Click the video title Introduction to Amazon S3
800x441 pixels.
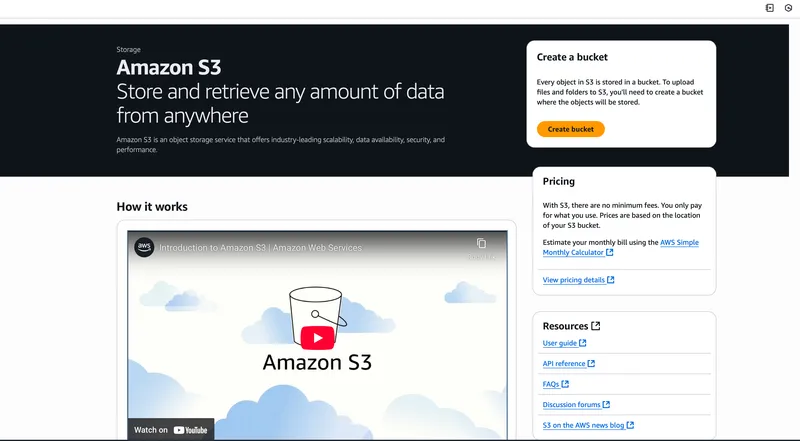tap(260, 247)
